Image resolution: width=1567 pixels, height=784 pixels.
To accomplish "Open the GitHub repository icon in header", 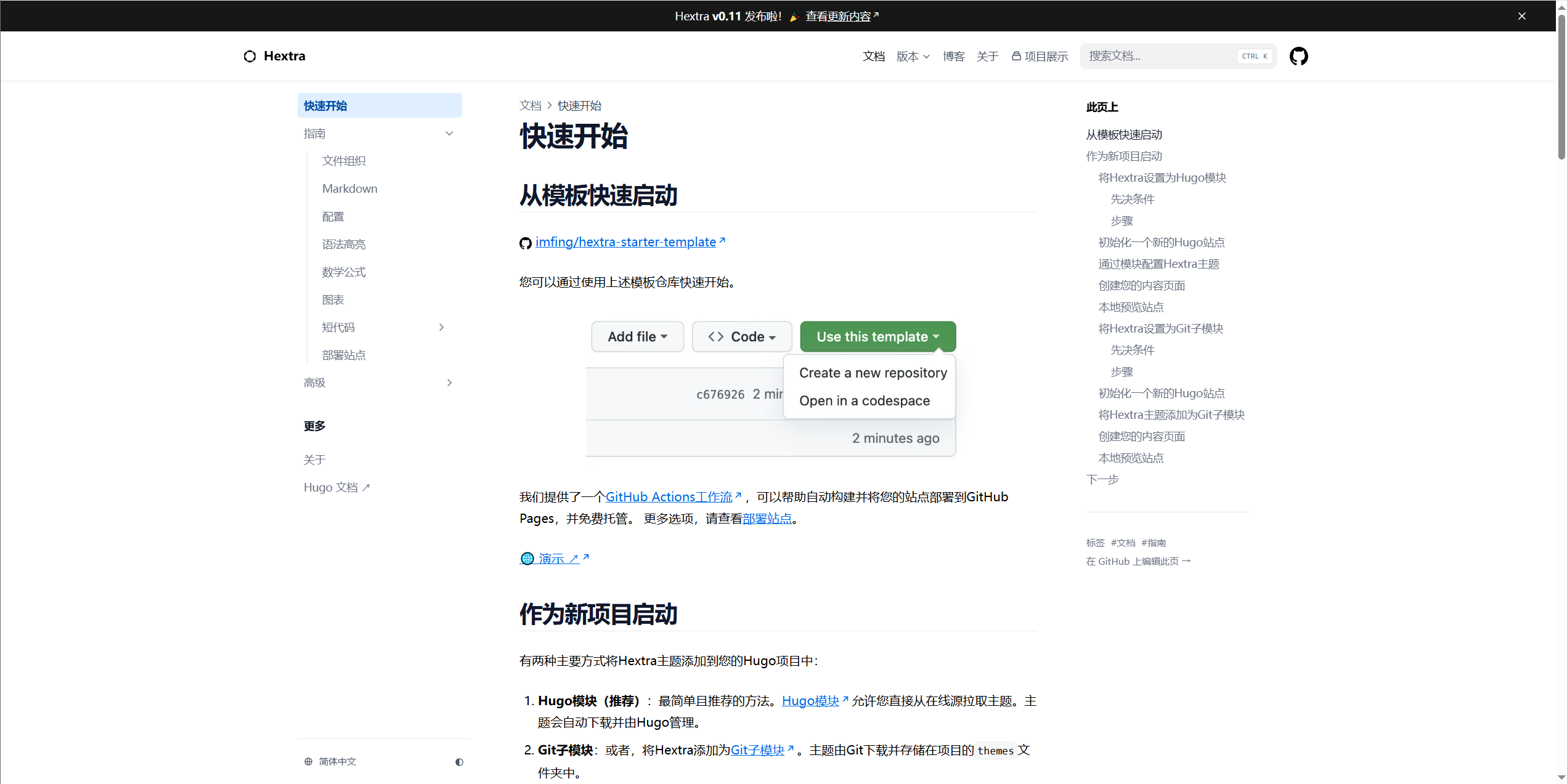I will pos(1298,56).
